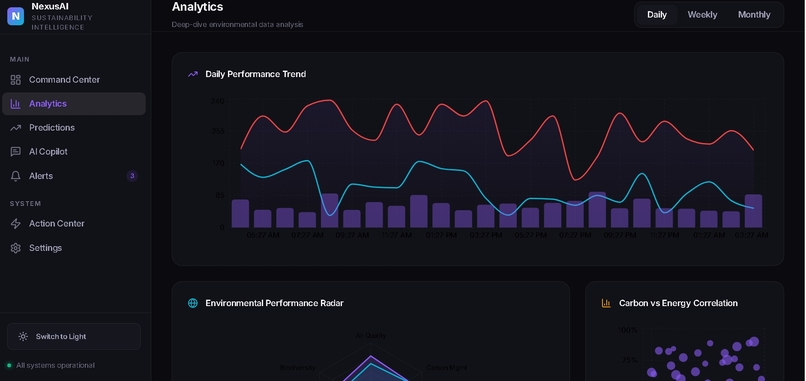806x381 pixels.
Task: Select the Analytics menu item
Action: pyautogui.click(x=74, y=104)
